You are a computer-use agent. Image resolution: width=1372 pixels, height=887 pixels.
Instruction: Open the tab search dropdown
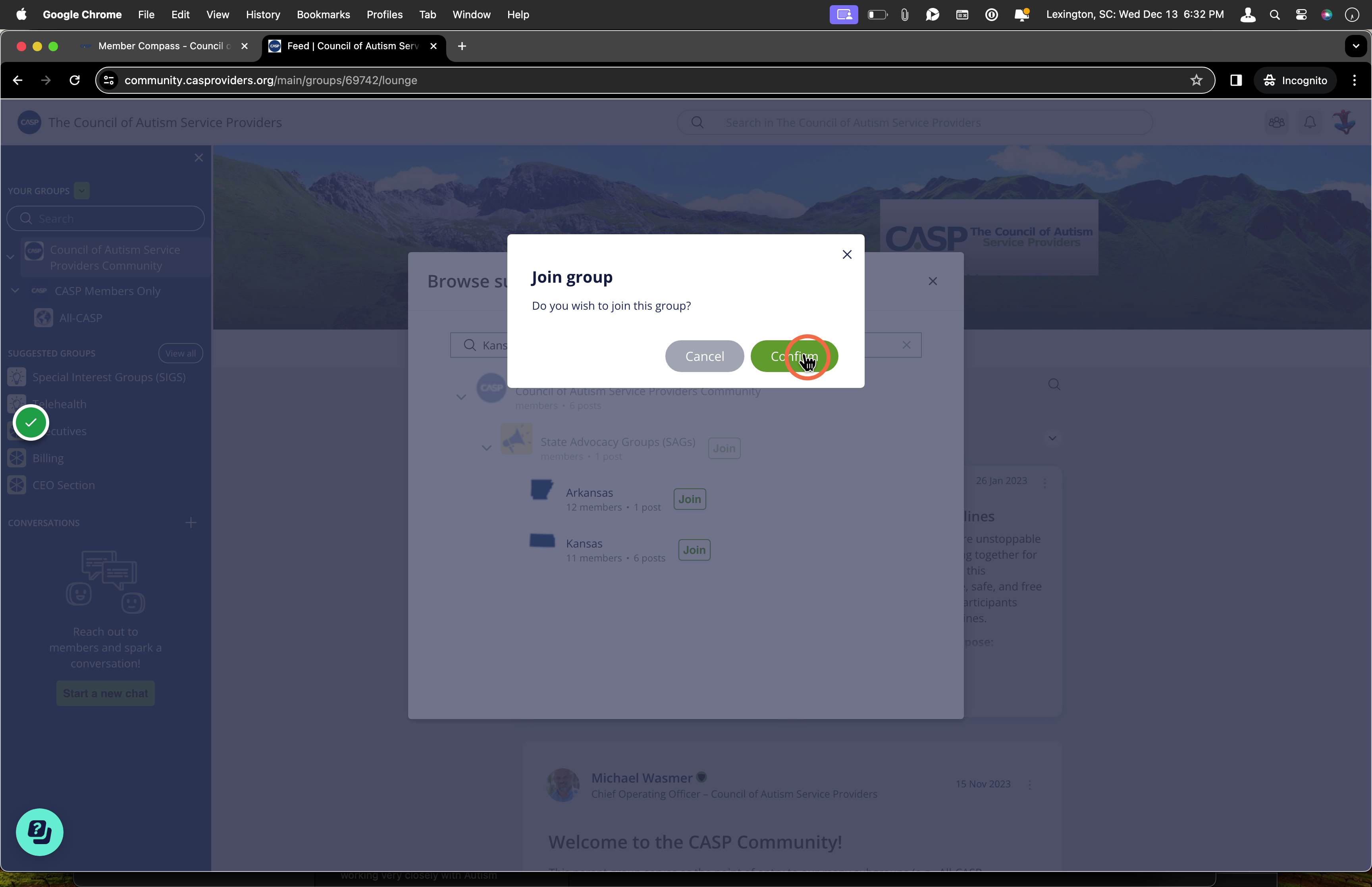click(x=1356, y=46)
